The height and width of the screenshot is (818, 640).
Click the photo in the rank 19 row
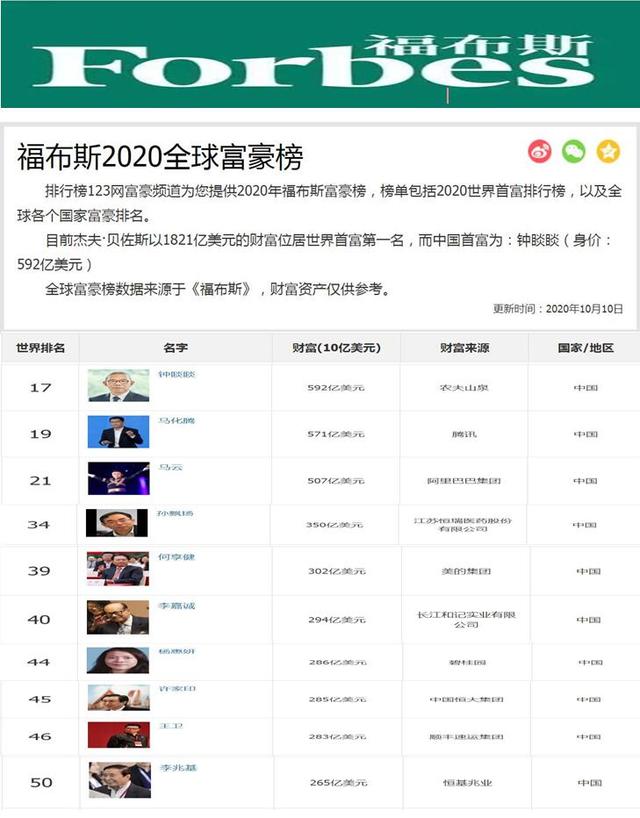point(118,432)
